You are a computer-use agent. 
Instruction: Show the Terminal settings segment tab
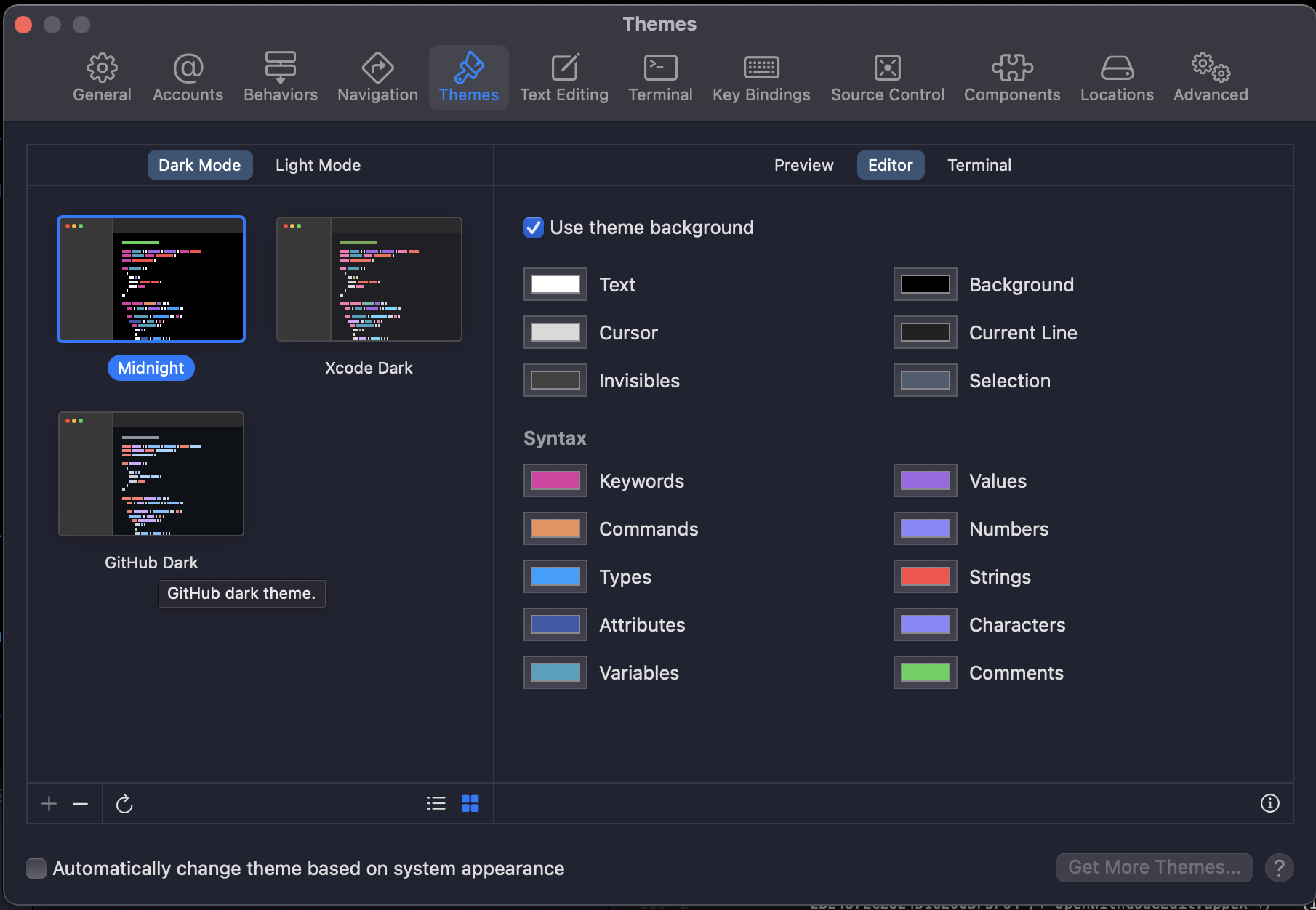(x=979, y=165)
